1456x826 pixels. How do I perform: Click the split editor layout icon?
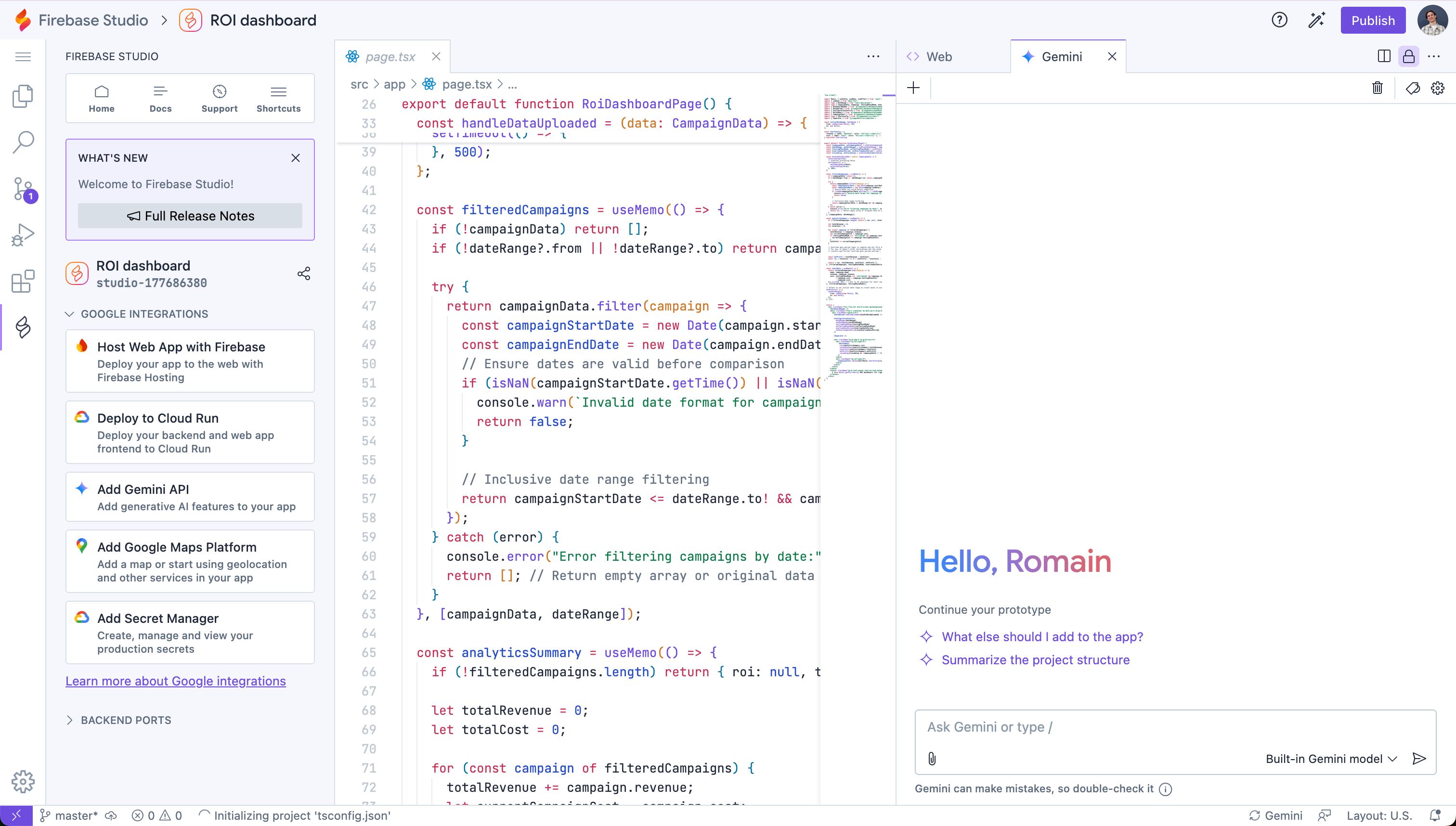point(1384,56)
